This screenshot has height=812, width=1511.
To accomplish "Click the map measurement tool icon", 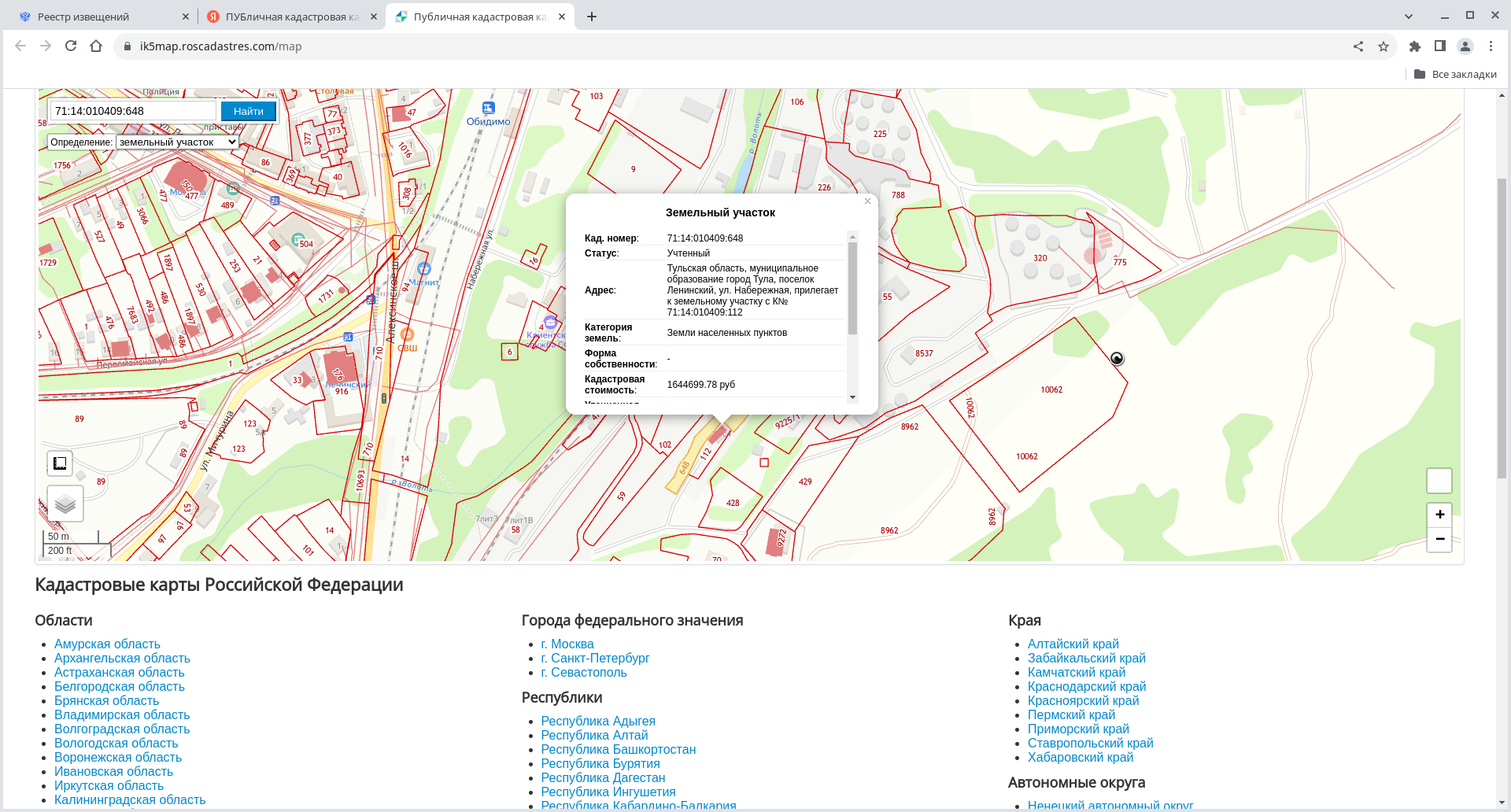I will [x=60, y=463].
